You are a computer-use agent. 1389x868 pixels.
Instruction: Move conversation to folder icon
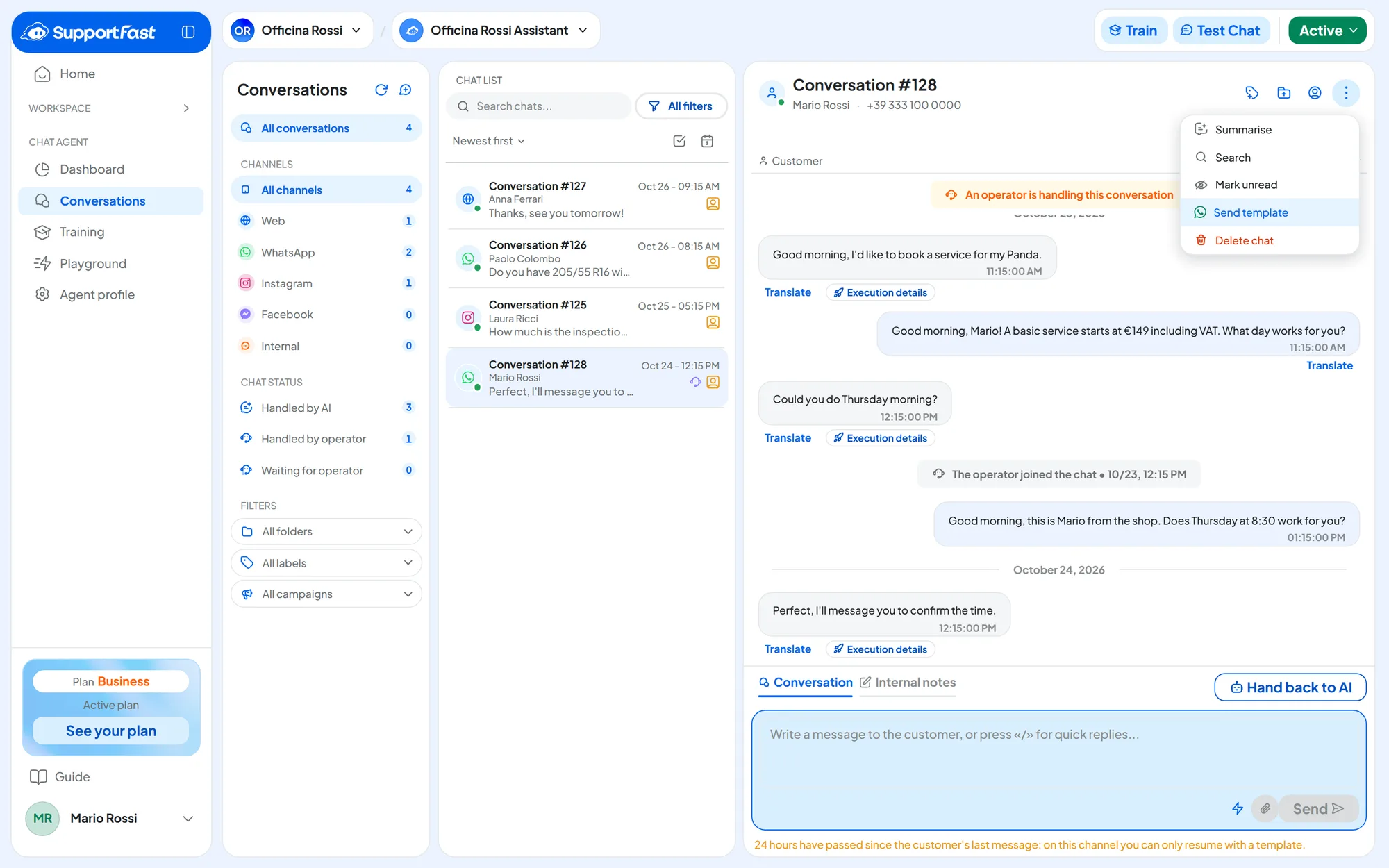click(x=1283, y=92)
